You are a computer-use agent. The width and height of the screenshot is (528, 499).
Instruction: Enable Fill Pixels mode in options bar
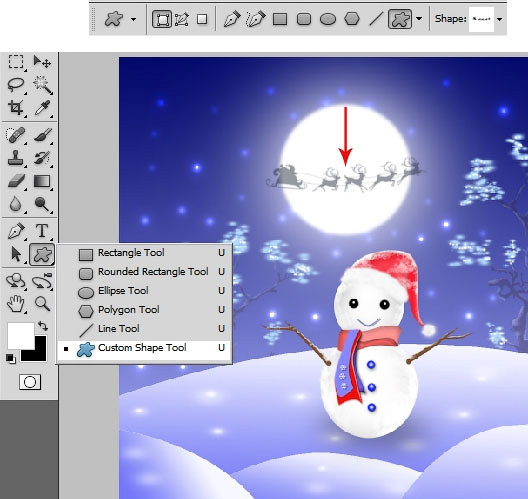[x=202, y=19]
